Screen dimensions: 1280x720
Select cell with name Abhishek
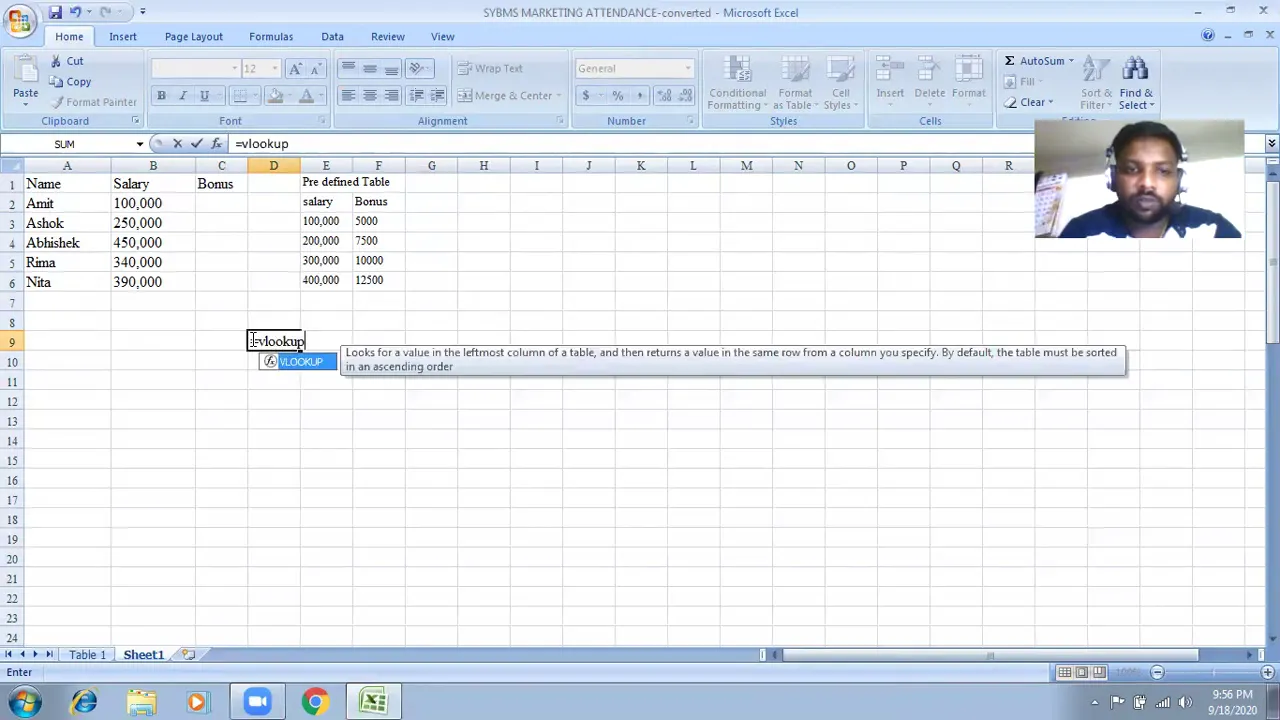click(x=67, y=243)
